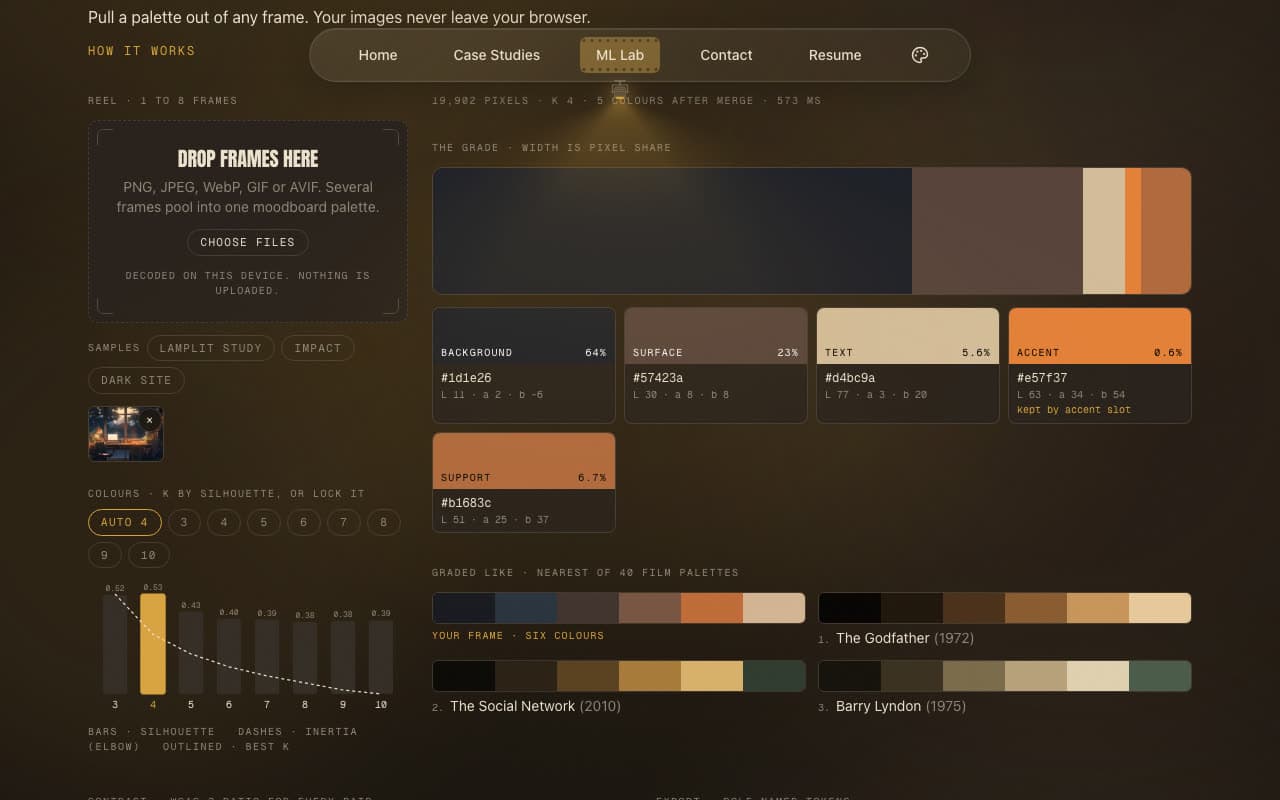Screen dimensions: 1280x800
Task: Click the "kept by accent slot" note
Action: coord(1074,410)
